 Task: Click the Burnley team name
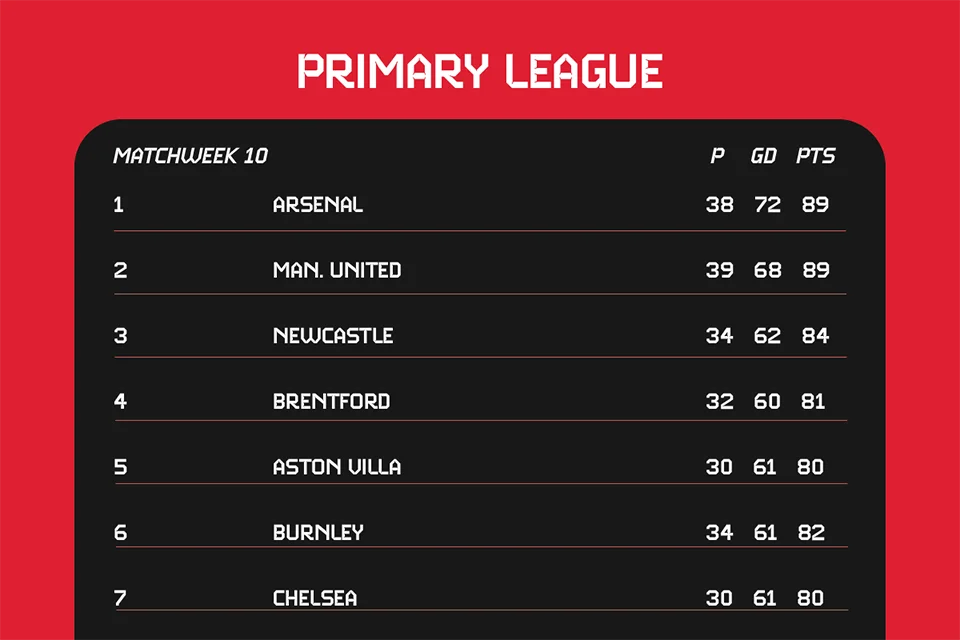(318, 533)
